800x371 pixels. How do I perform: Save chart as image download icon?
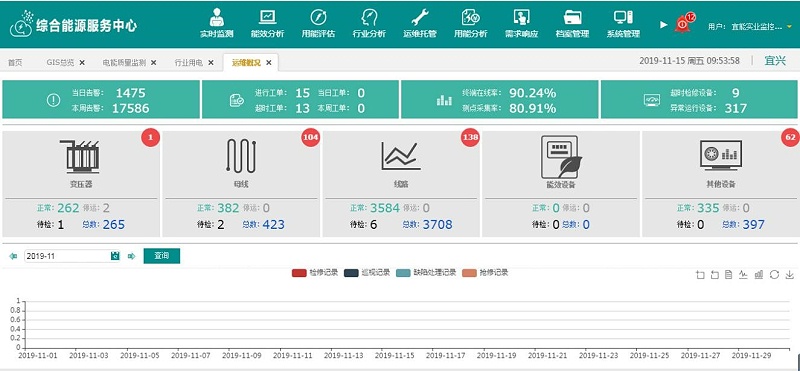click(x=789, y=275)
